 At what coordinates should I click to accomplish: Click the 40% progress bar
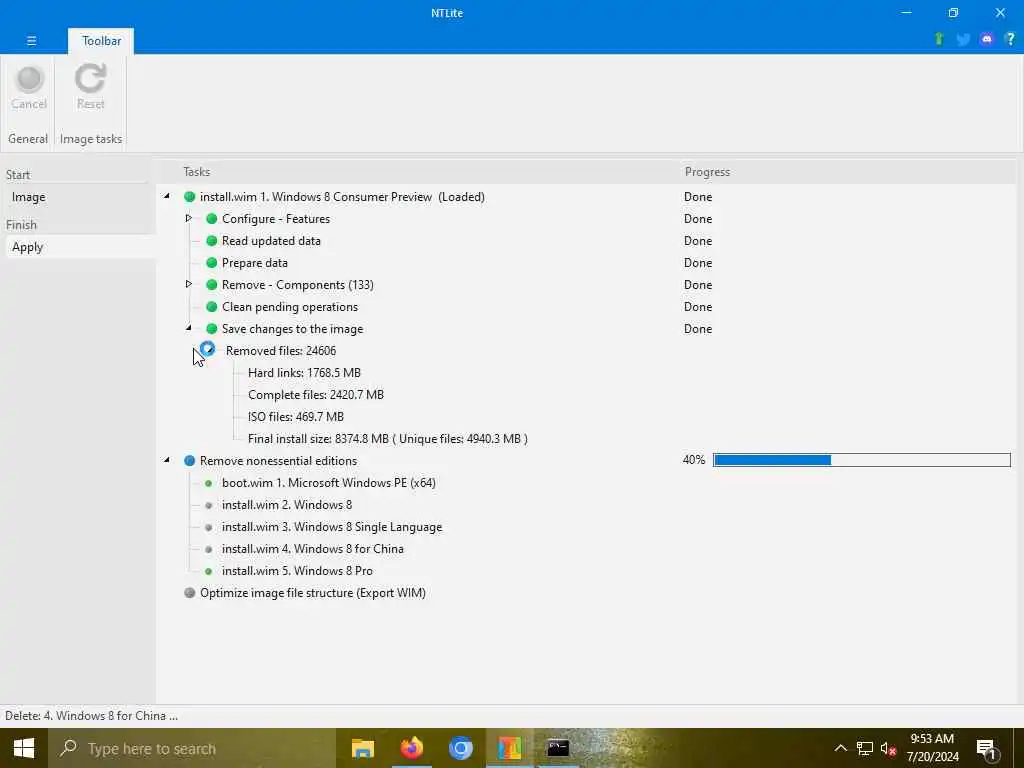pyautogui.click(x=861, y=460)
